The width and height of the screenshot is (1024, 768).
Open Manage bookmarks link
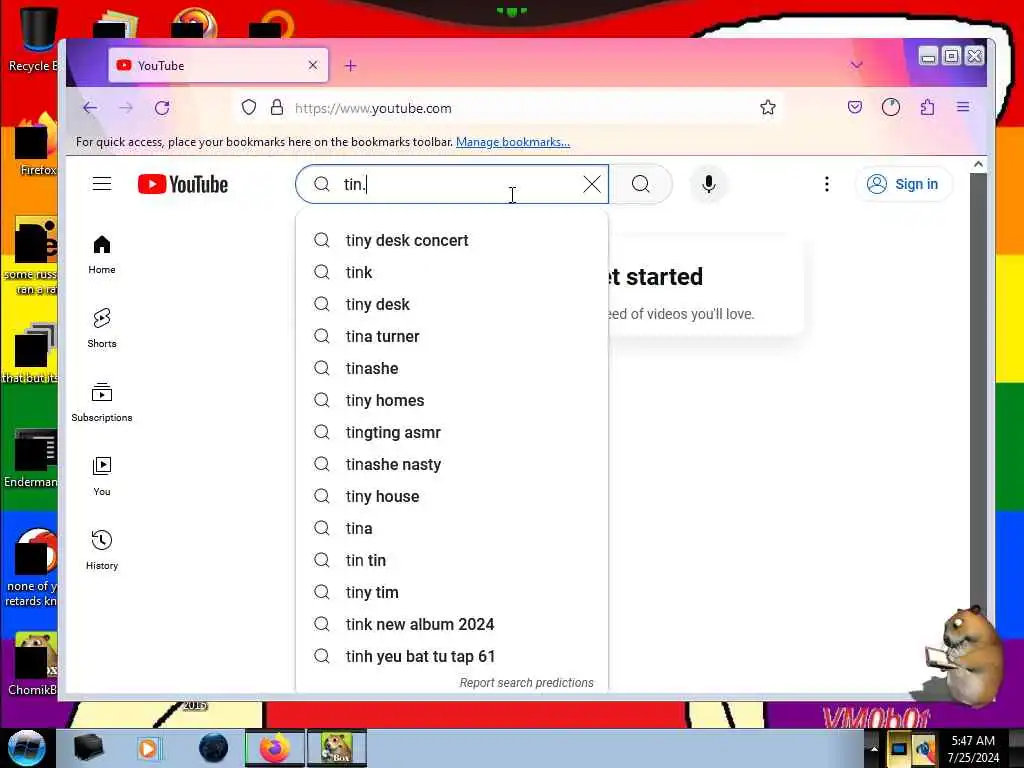513,142
